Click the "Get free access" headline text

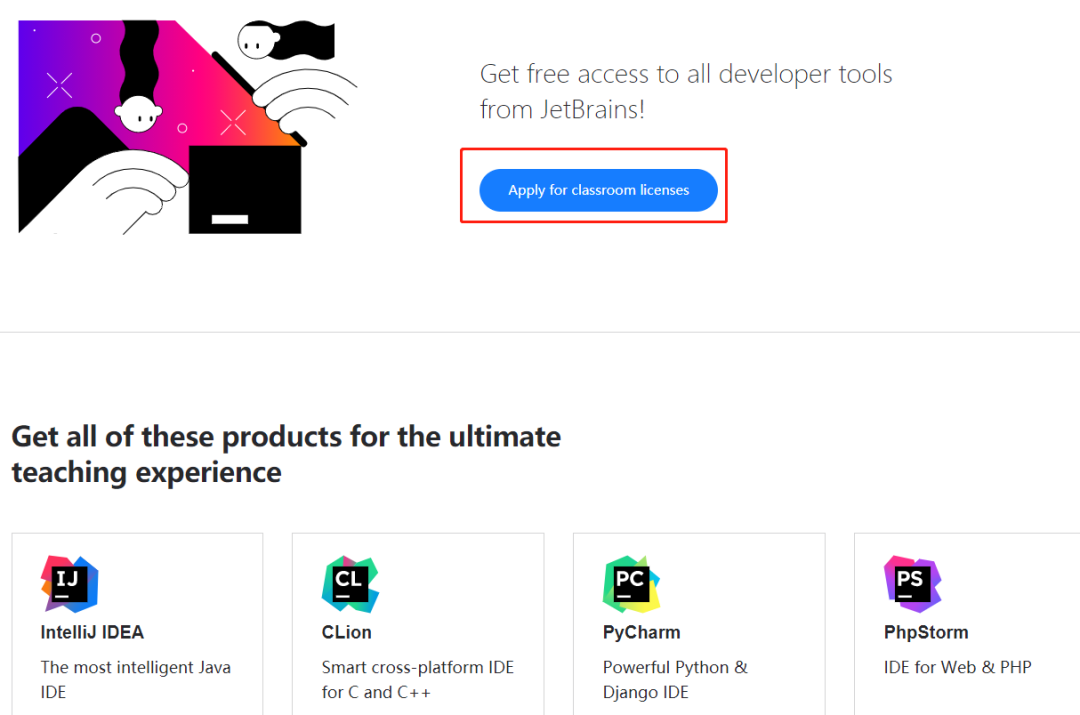click(x=685, y=91)
